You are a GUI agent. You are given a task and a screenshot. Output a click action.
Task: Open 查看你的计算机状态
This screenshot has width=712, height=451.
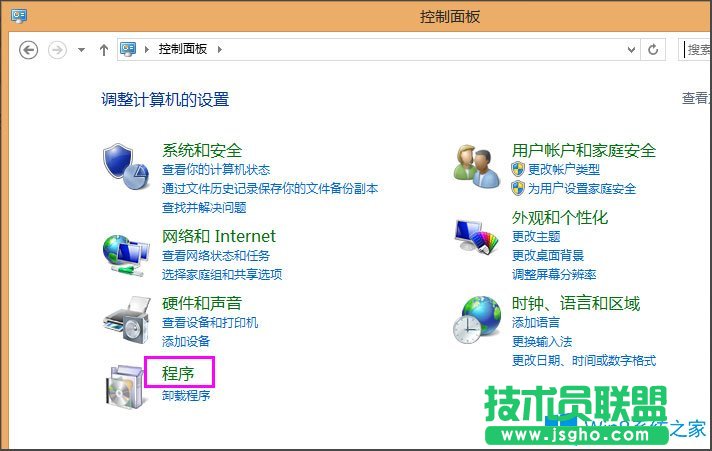point(216,170)
